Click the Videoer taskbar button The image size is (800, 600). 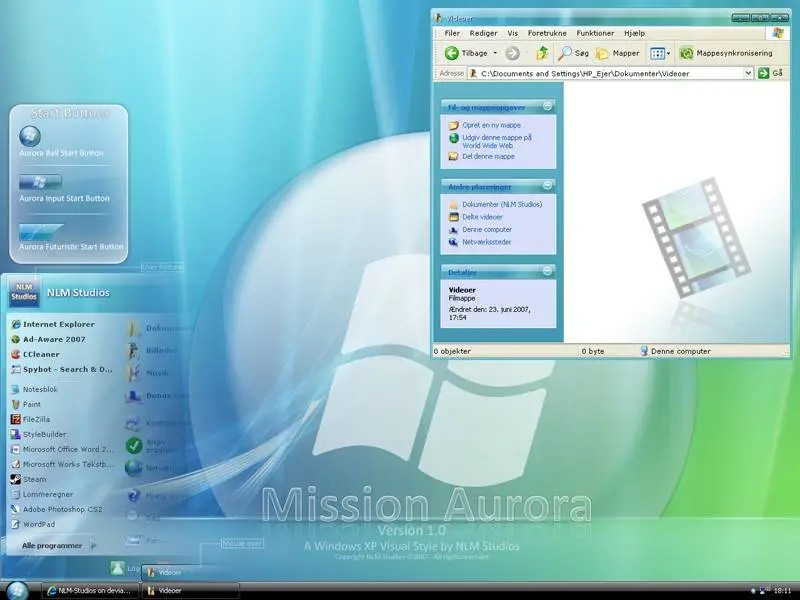(190, 590)
